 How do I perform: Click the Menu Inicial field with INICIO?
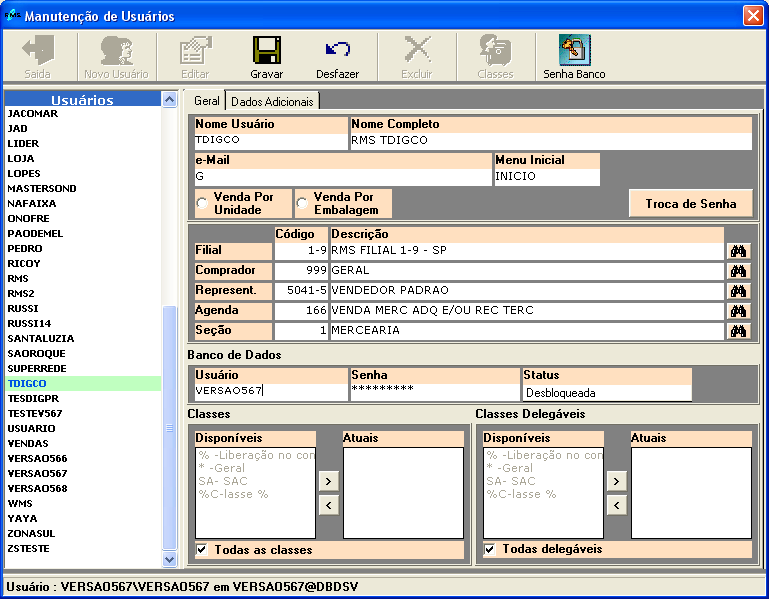547,177
